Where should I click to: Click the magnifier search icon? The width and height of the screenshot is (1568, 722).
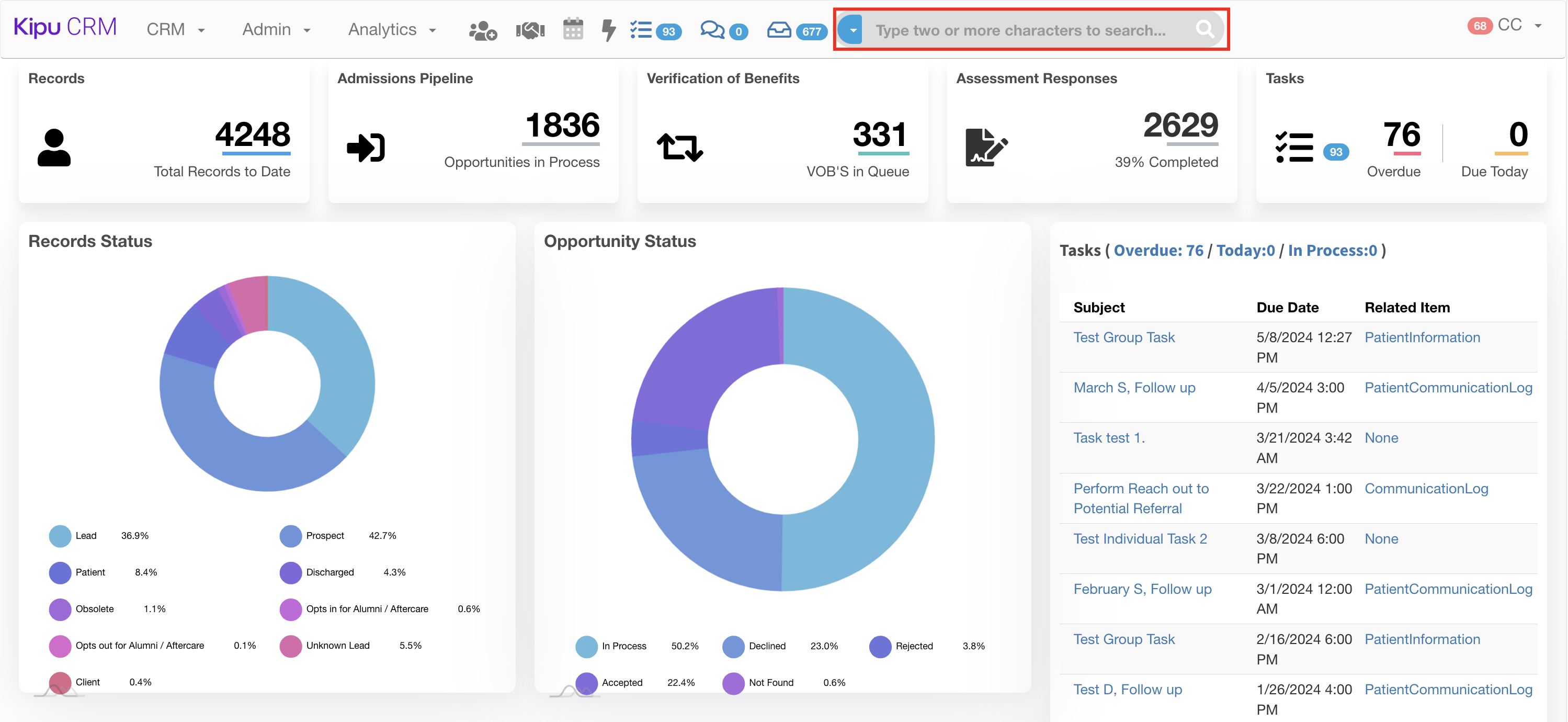[x=1205, y=29]
